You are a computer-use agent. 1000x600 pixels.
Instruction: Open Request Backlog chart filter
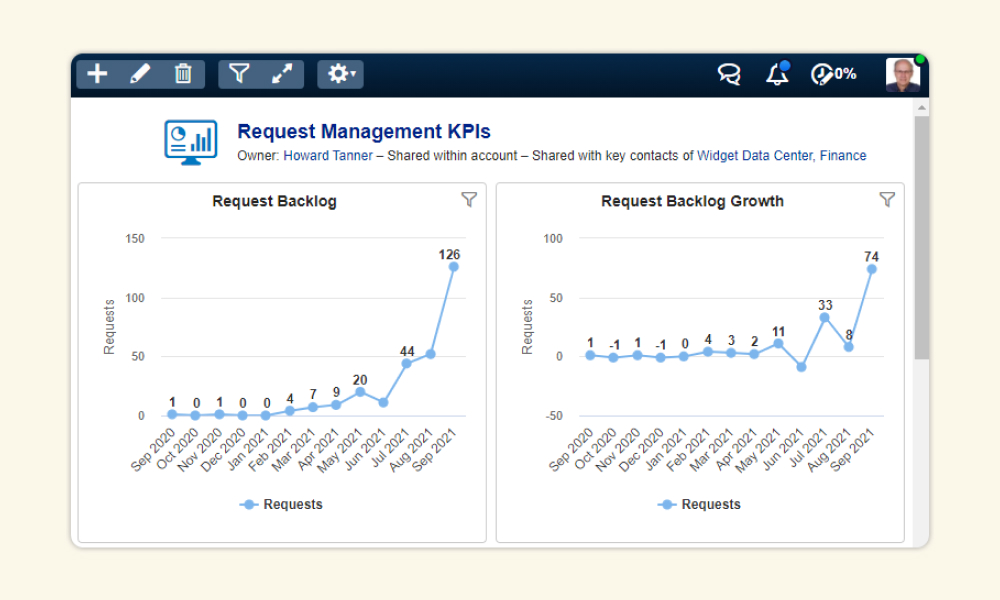469,200
